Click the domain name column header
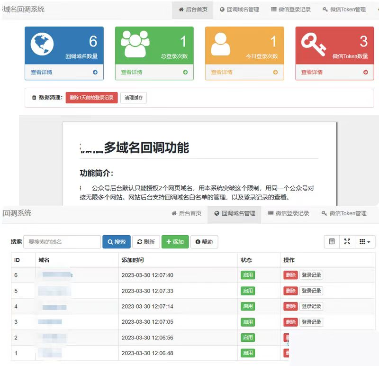Image resolution: width=379 pixels, height=366 pixels. [77, 260]
